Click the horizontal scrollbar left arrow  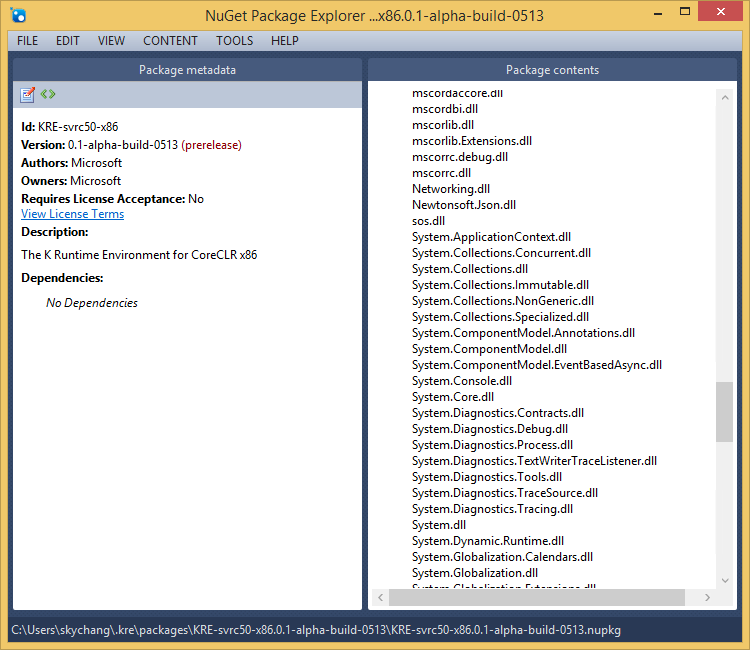pyautogui.click(x=381, y=597)
